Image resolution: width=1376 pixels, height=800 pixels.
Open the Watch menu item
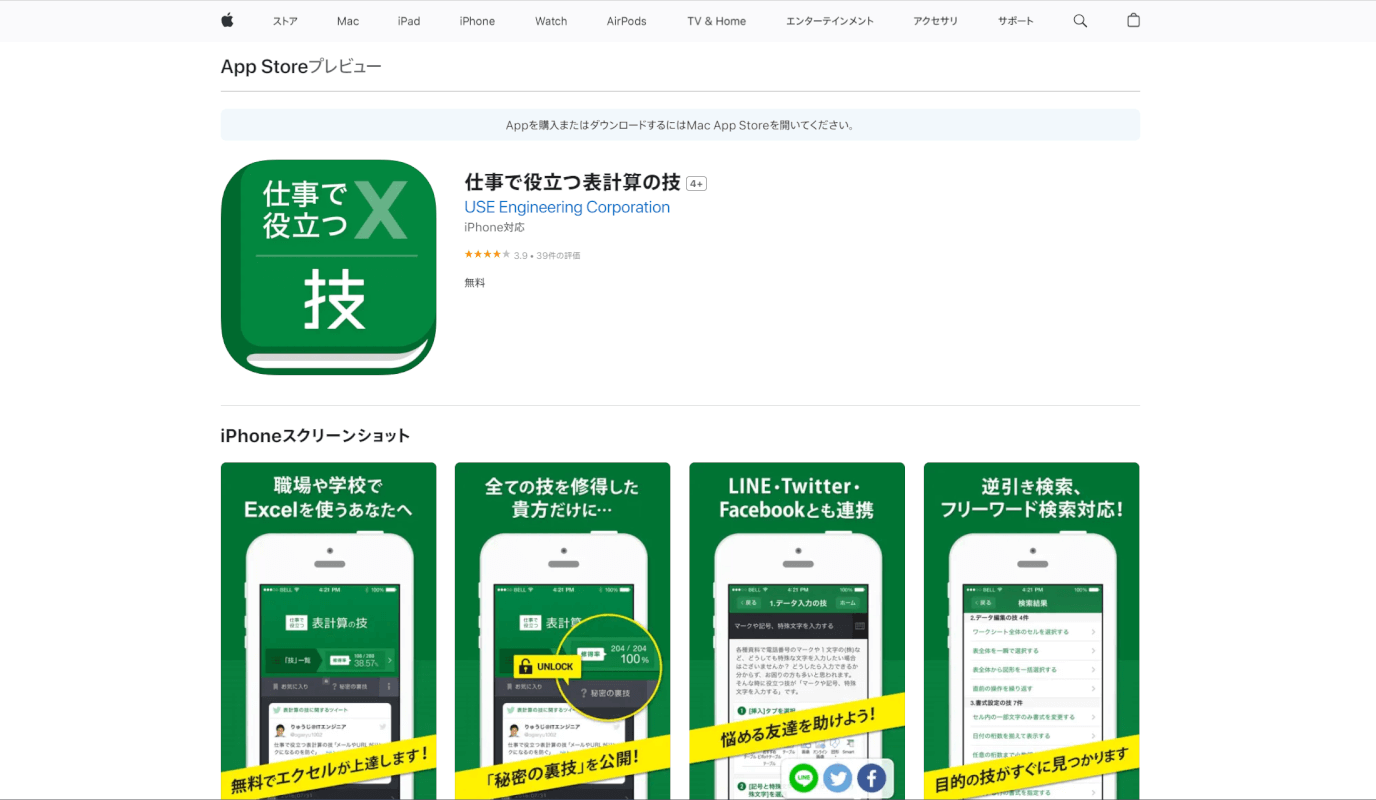pos(551,21)
